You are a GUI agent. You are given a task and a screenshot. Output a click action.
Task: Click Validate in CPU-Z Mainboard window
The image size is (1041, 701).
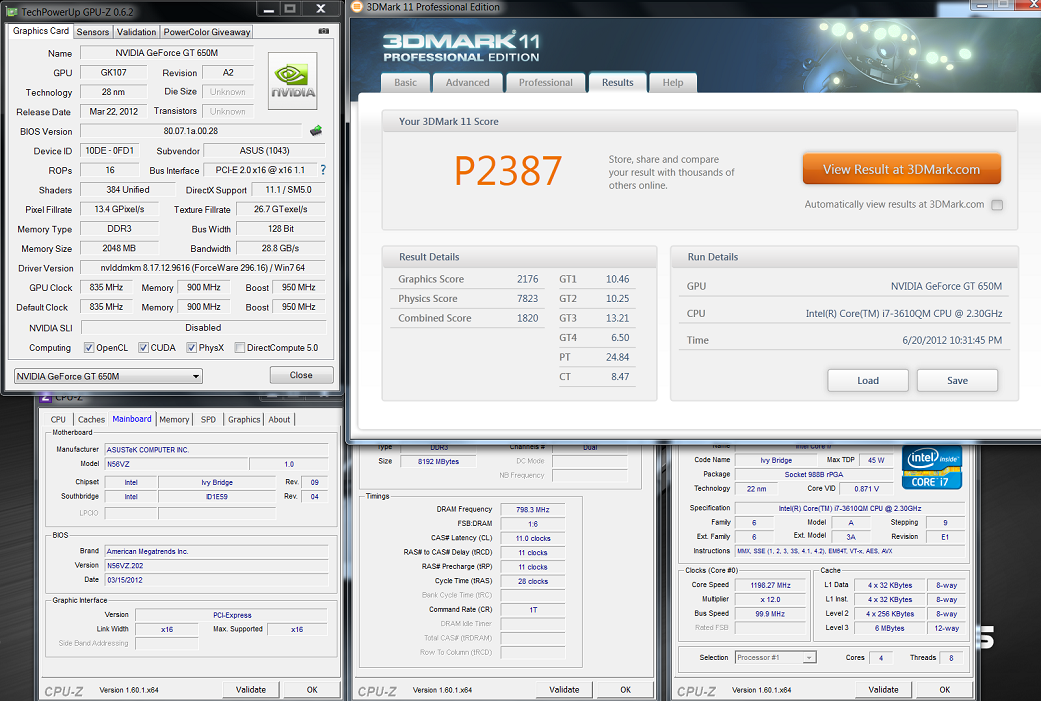[251, 690]
